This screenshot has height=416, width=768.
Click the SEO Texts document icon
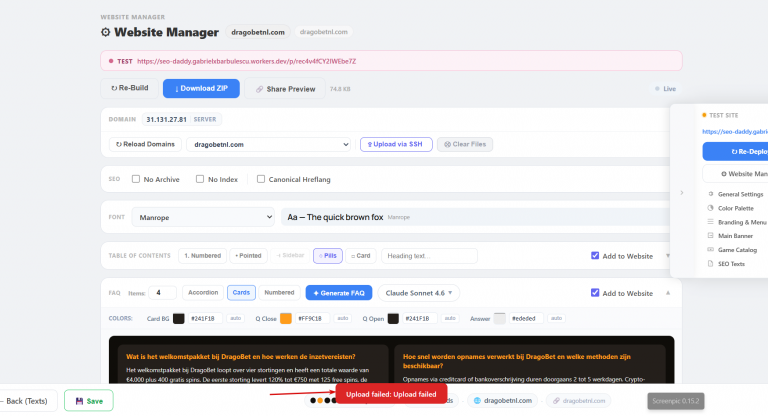pos(711,264)
